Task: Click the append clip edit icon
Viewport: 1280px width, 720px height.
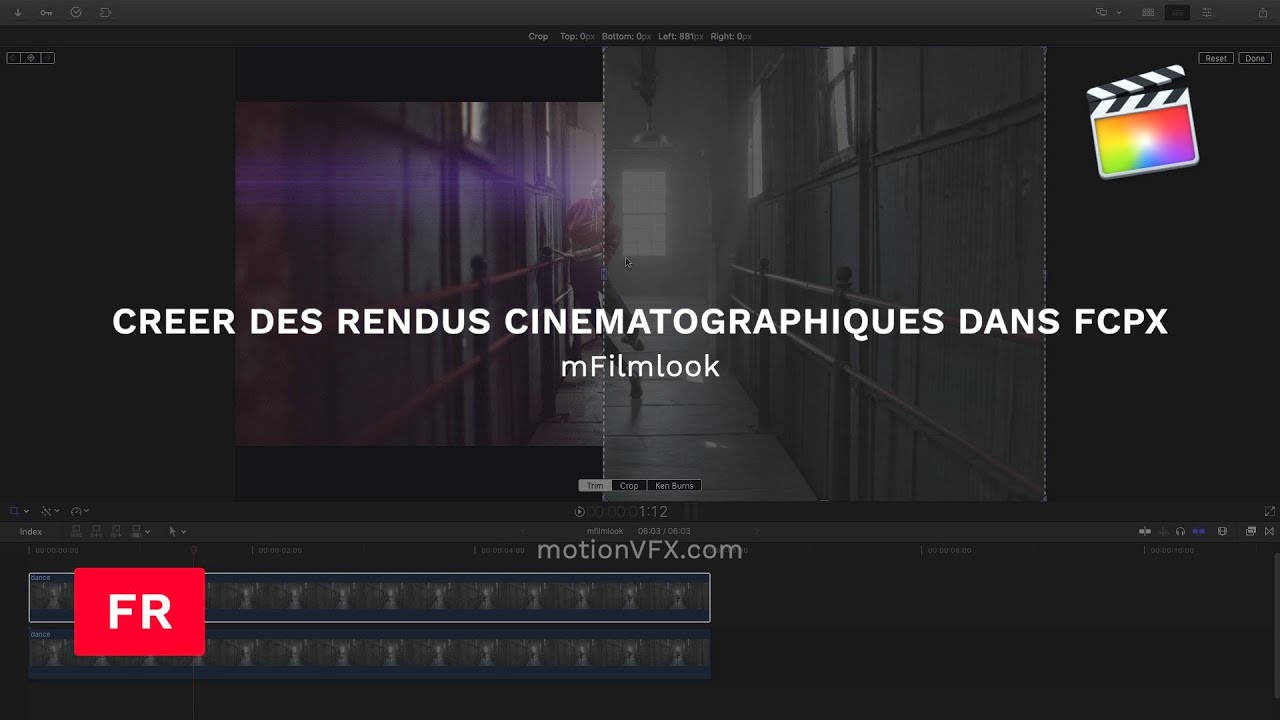Action: (x=116, y=532)
